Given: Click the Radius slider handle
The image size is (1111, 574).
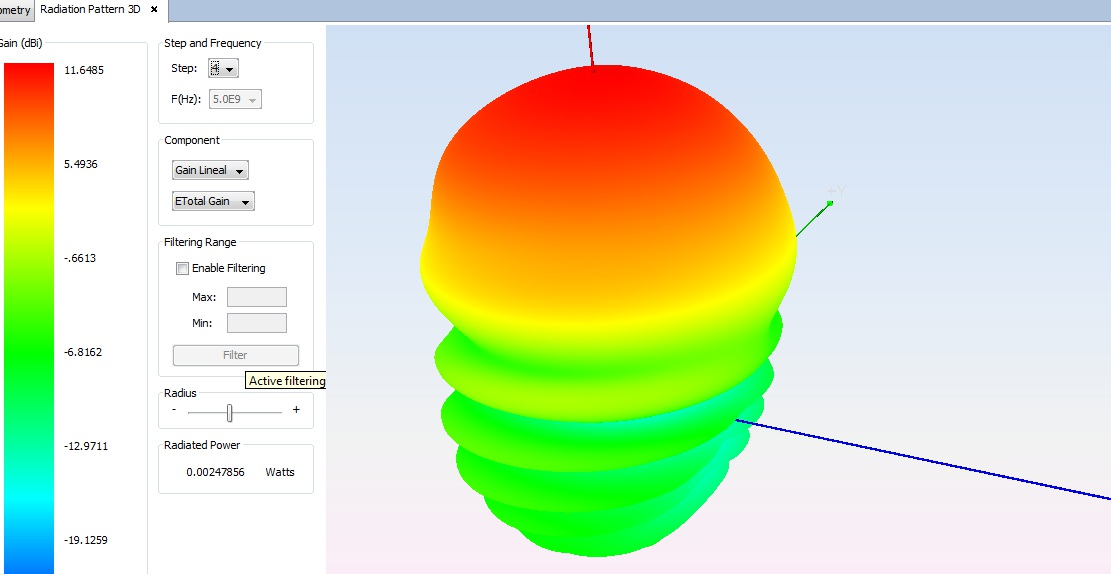Looking at the screenshot, I should 230,412.
